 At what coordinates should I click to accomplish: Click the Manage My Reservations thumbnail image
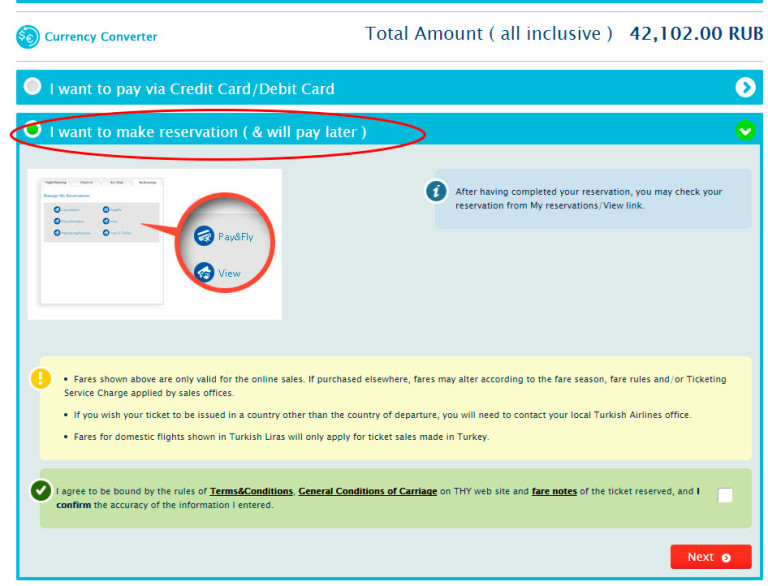(100, 242)
